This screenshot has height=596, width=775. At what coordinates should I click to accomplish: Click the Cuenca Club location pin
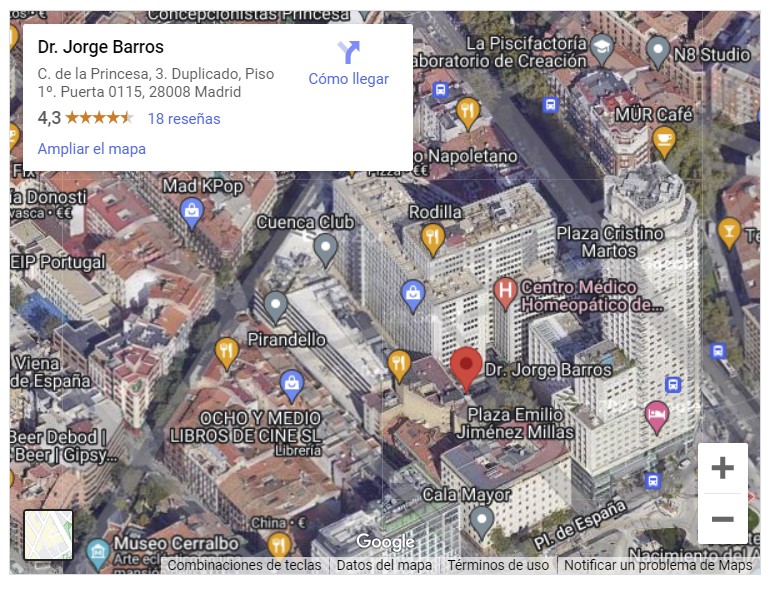coord(326,250)
